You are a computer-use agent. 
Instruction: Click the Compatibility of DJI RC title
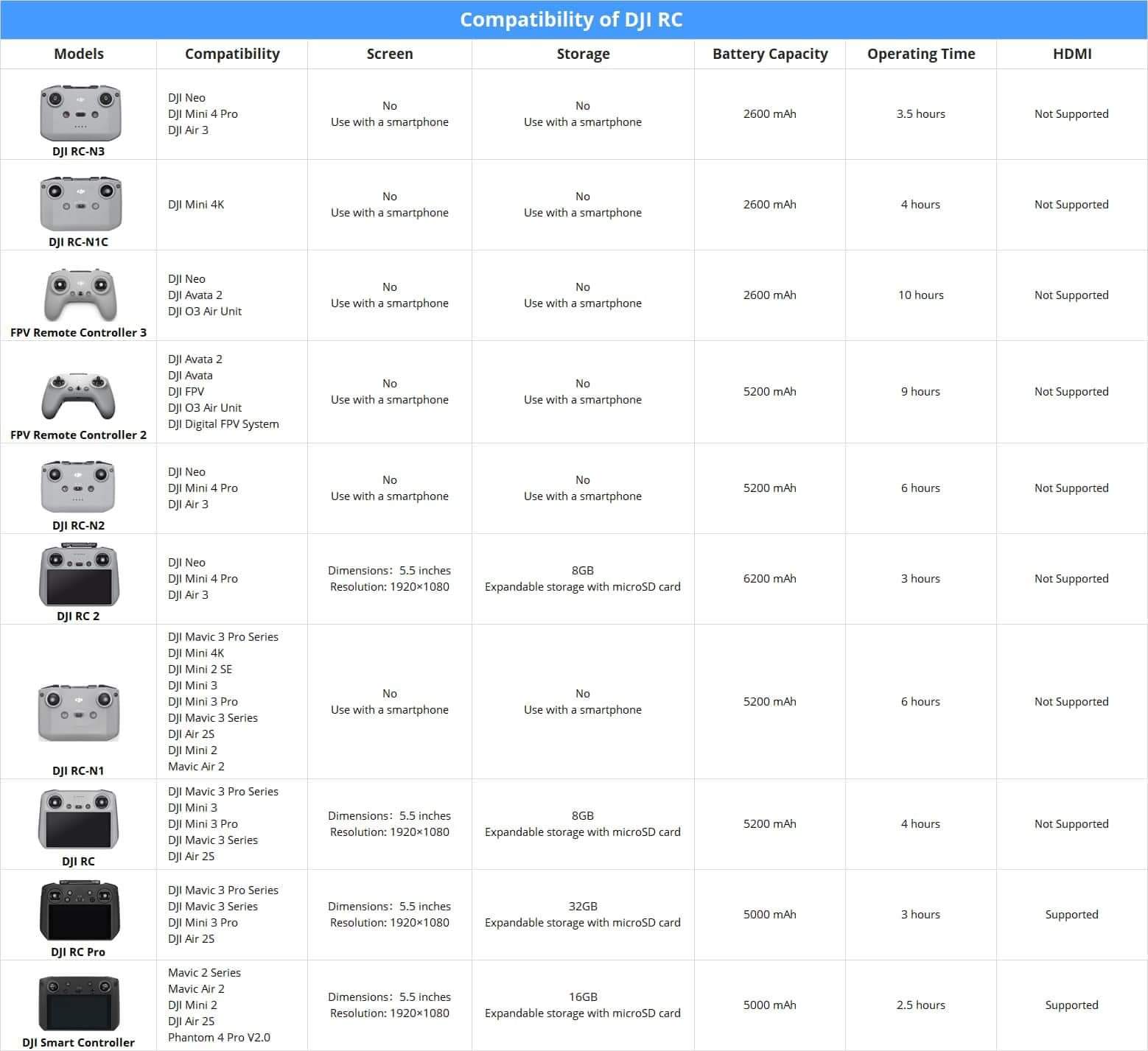point(571,20)
